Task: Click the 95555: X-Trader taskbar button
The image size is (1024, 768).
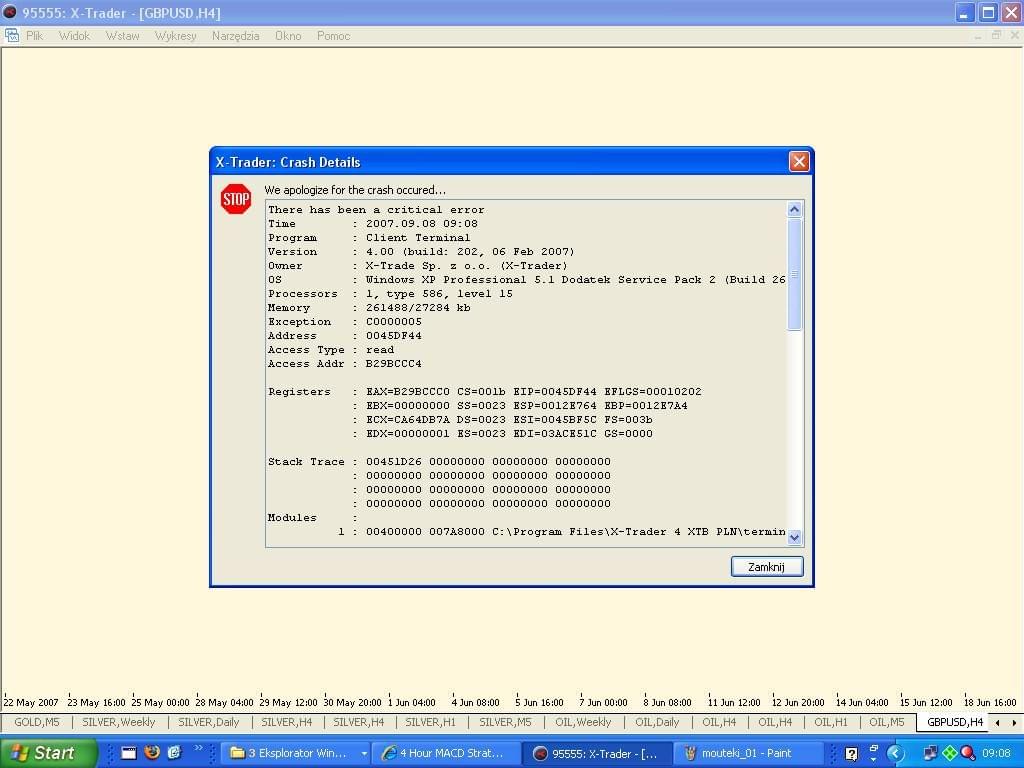Action: (x=597, y=753)
